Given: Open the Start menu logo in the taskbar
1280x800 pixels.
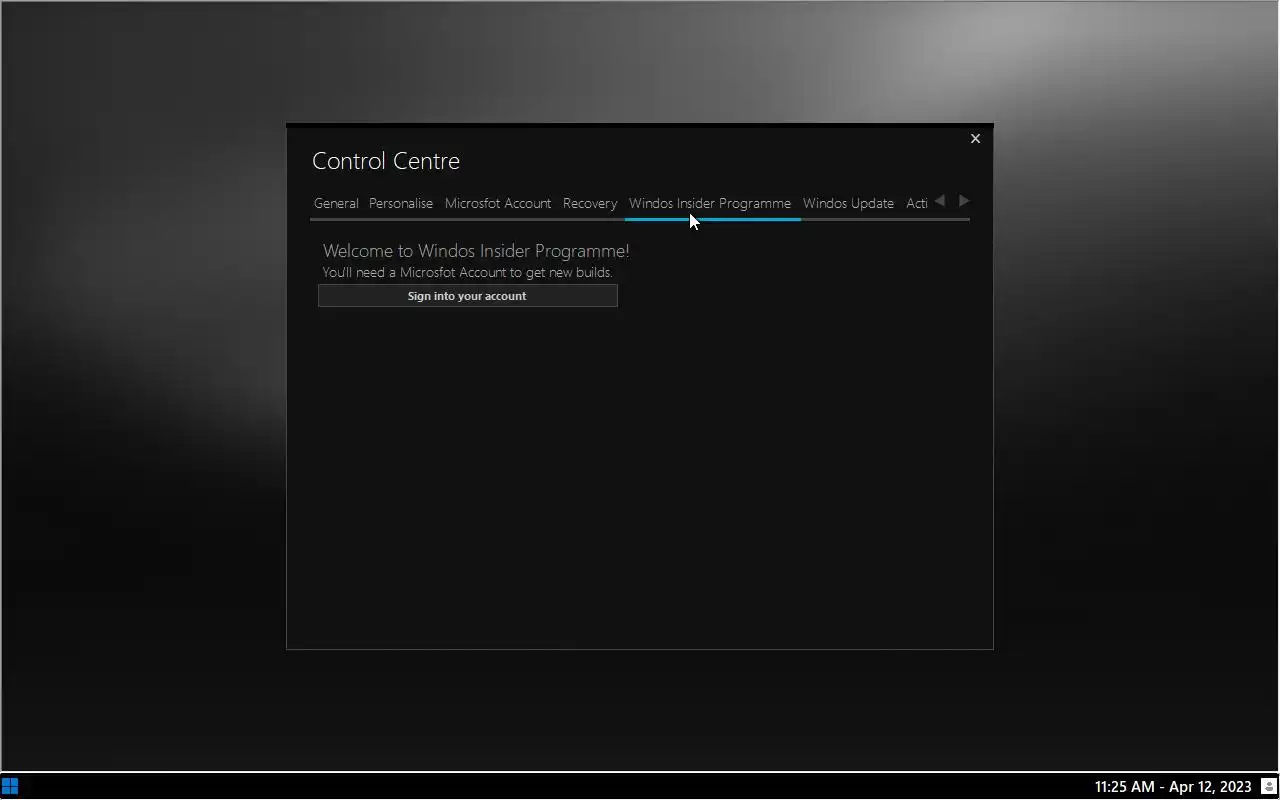Looking at the screenshot, I should point(10,786).
